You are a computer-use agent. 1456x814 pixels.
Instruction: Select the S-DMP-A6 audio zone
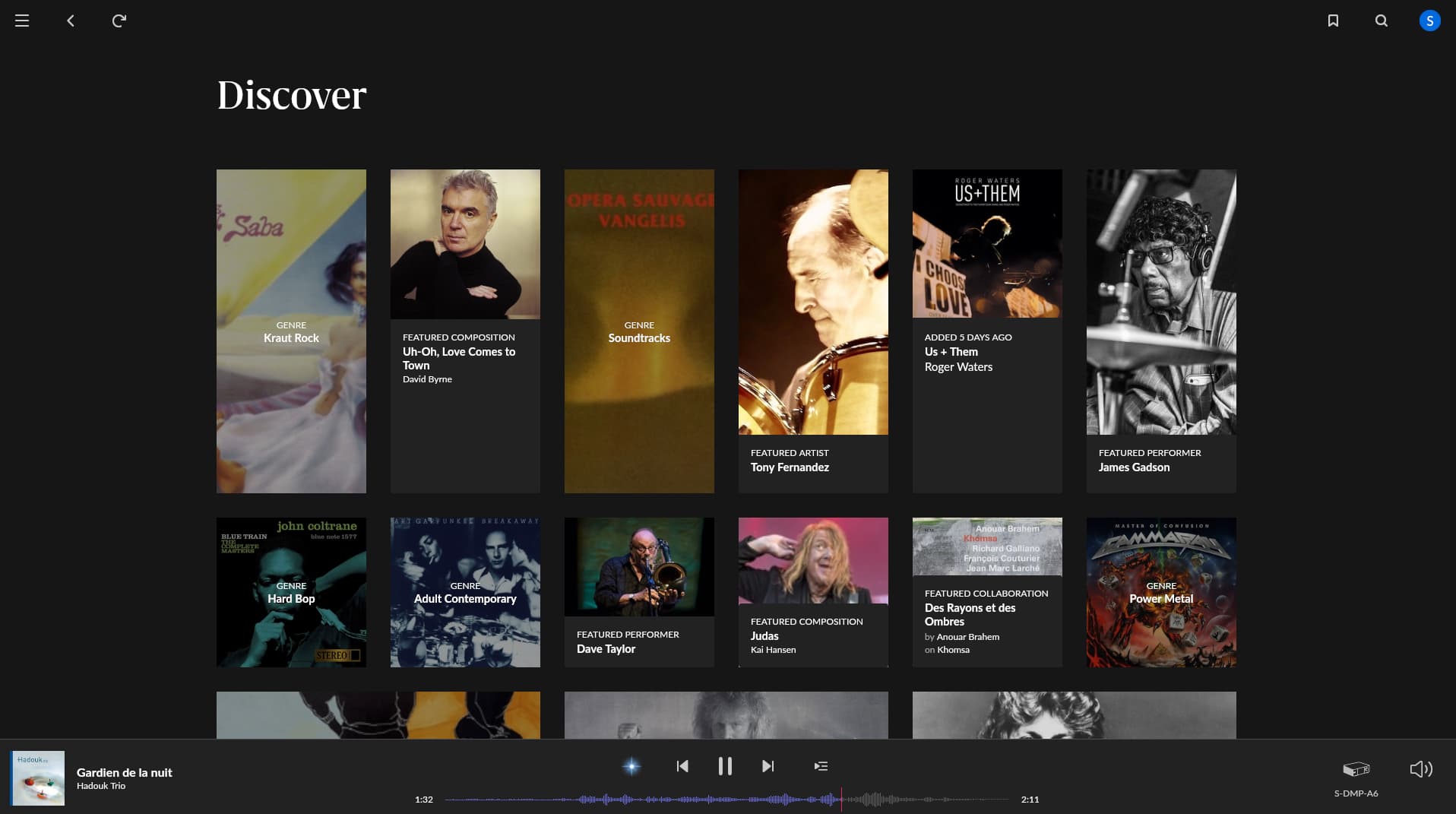[1356, 778]
